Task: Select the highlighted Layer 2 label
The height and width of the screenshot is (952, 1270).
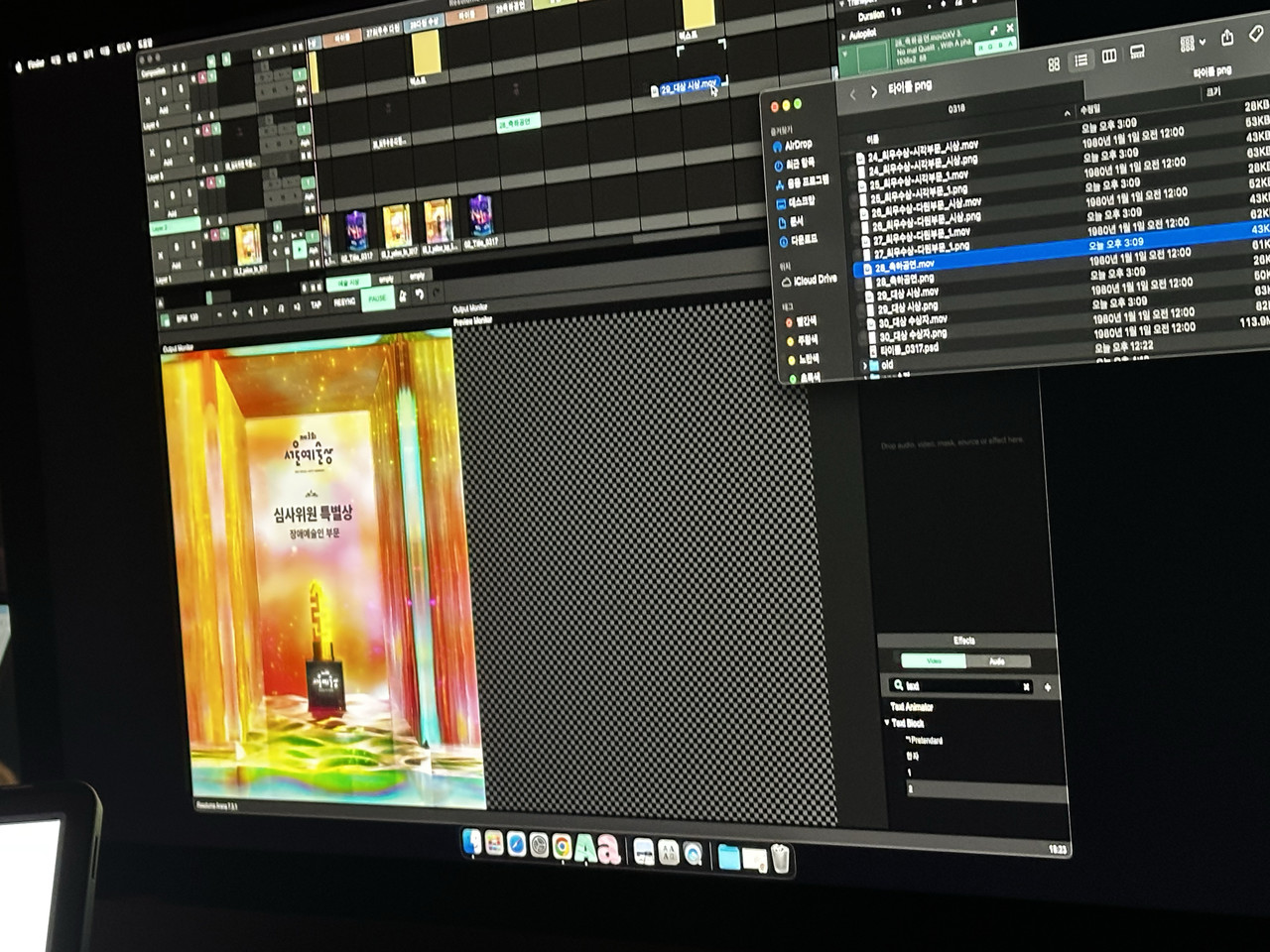Action: 173,227
